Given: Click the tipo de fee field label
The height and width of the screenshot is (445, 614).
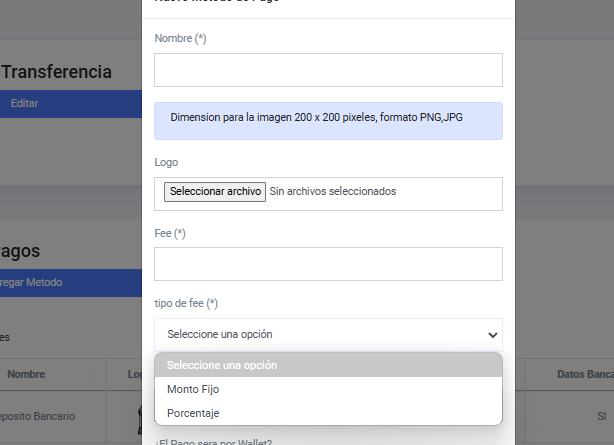Looking at the screenshot, I should tap(186, 303).
